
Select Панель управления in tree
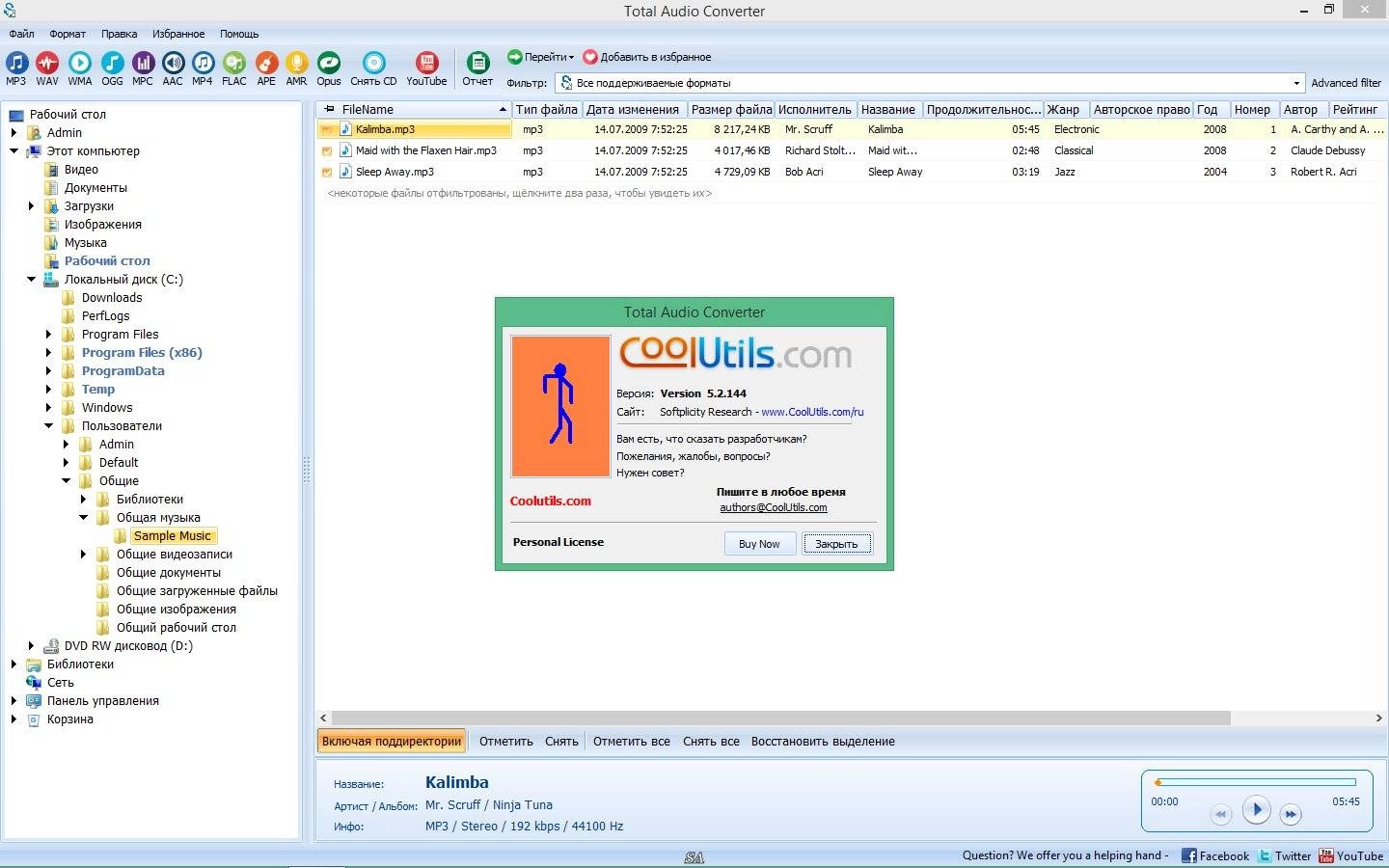pos(103,701)
